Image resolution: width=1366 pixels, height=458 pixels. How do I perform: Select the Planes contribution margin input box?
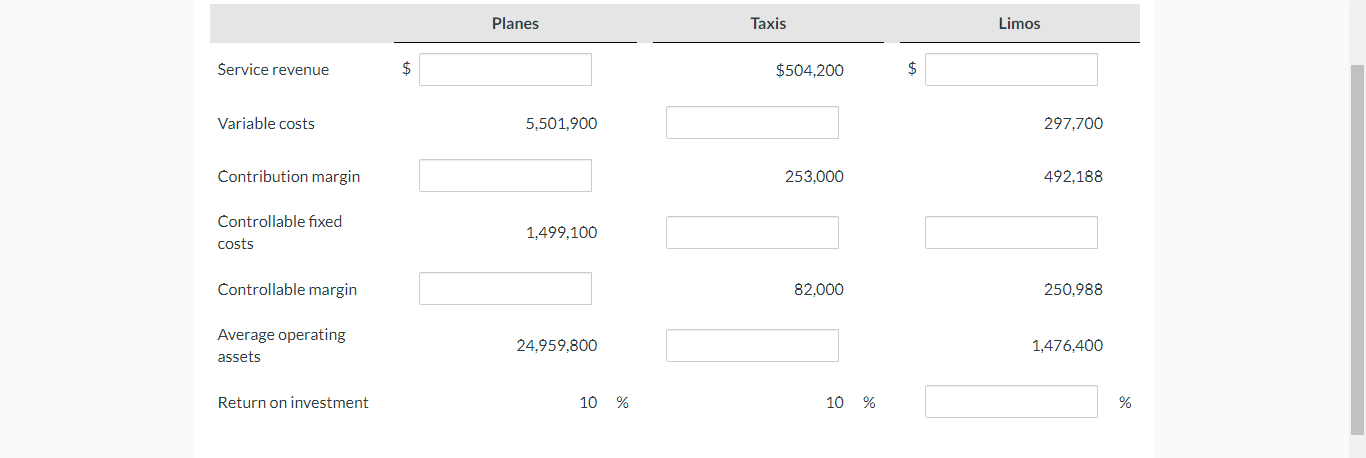(x=505, y=176)
